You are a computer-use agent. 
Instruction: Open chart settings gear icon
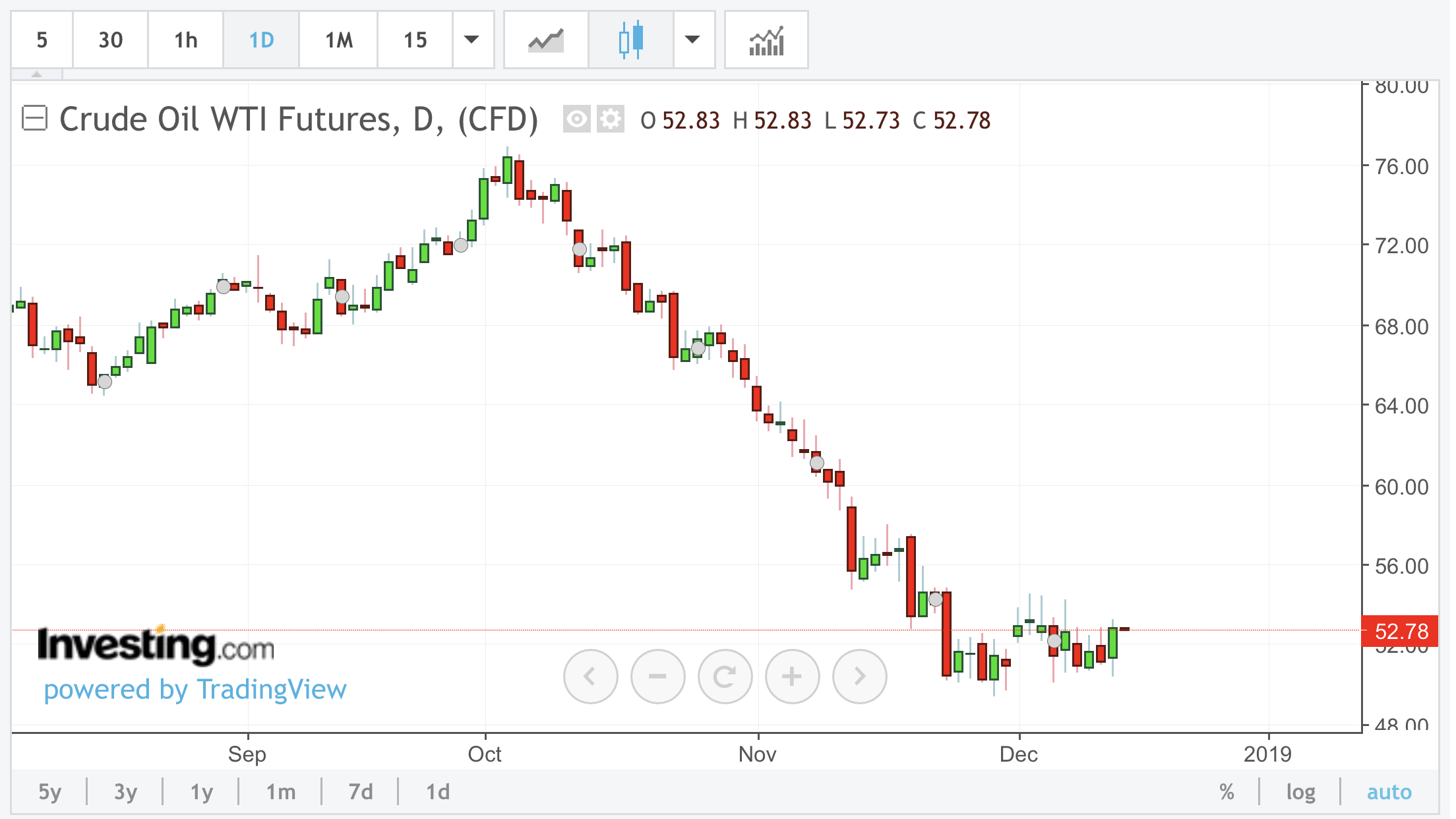[611, 120]
